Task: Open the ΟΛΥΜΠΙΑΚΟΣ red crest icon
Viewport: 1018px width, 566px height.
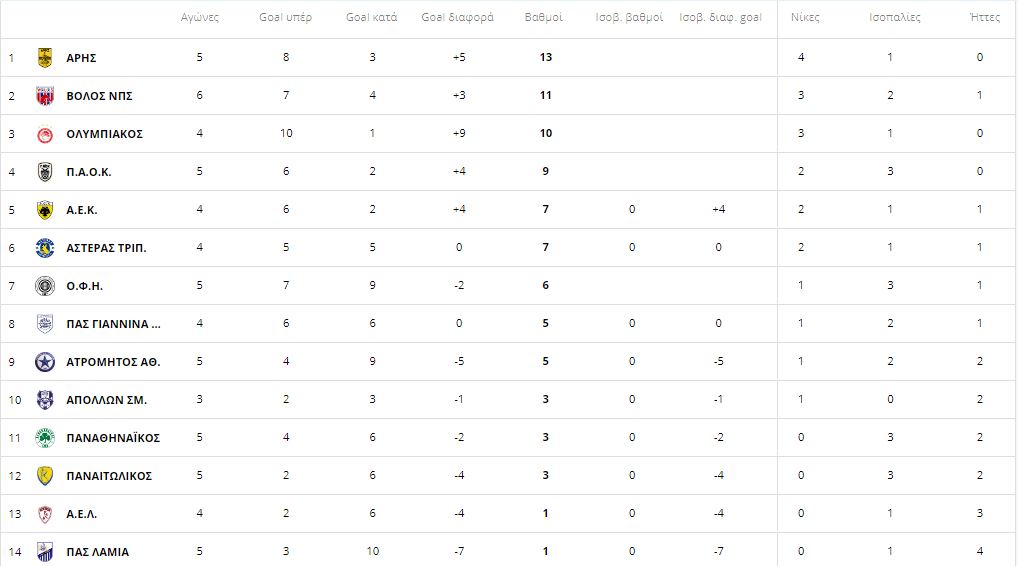Action: tap(45, 134)
